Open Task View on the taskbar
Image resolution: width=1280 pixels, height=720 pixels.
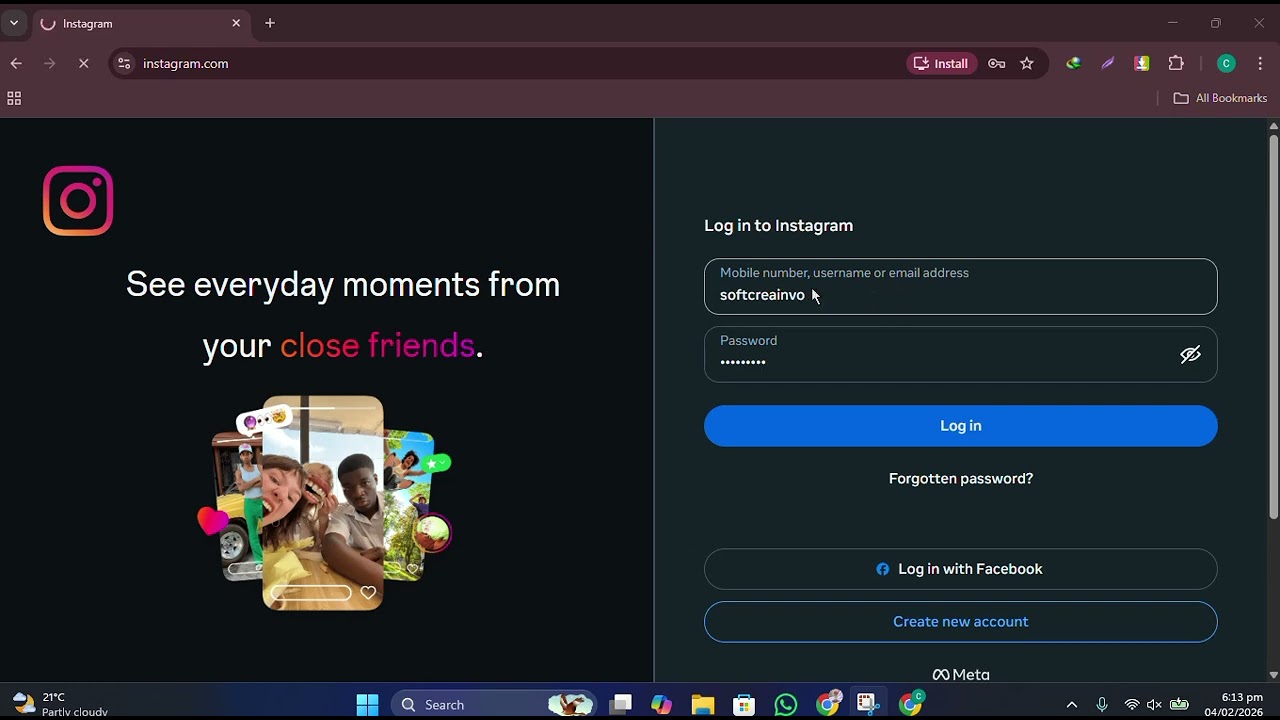click(621, 705)
